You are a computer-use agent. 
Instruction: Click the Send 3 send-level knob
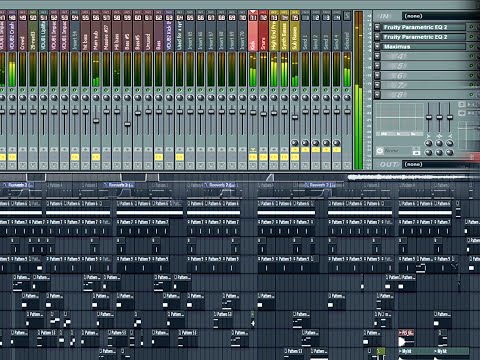pyautogui.click(x=326, y=143)
